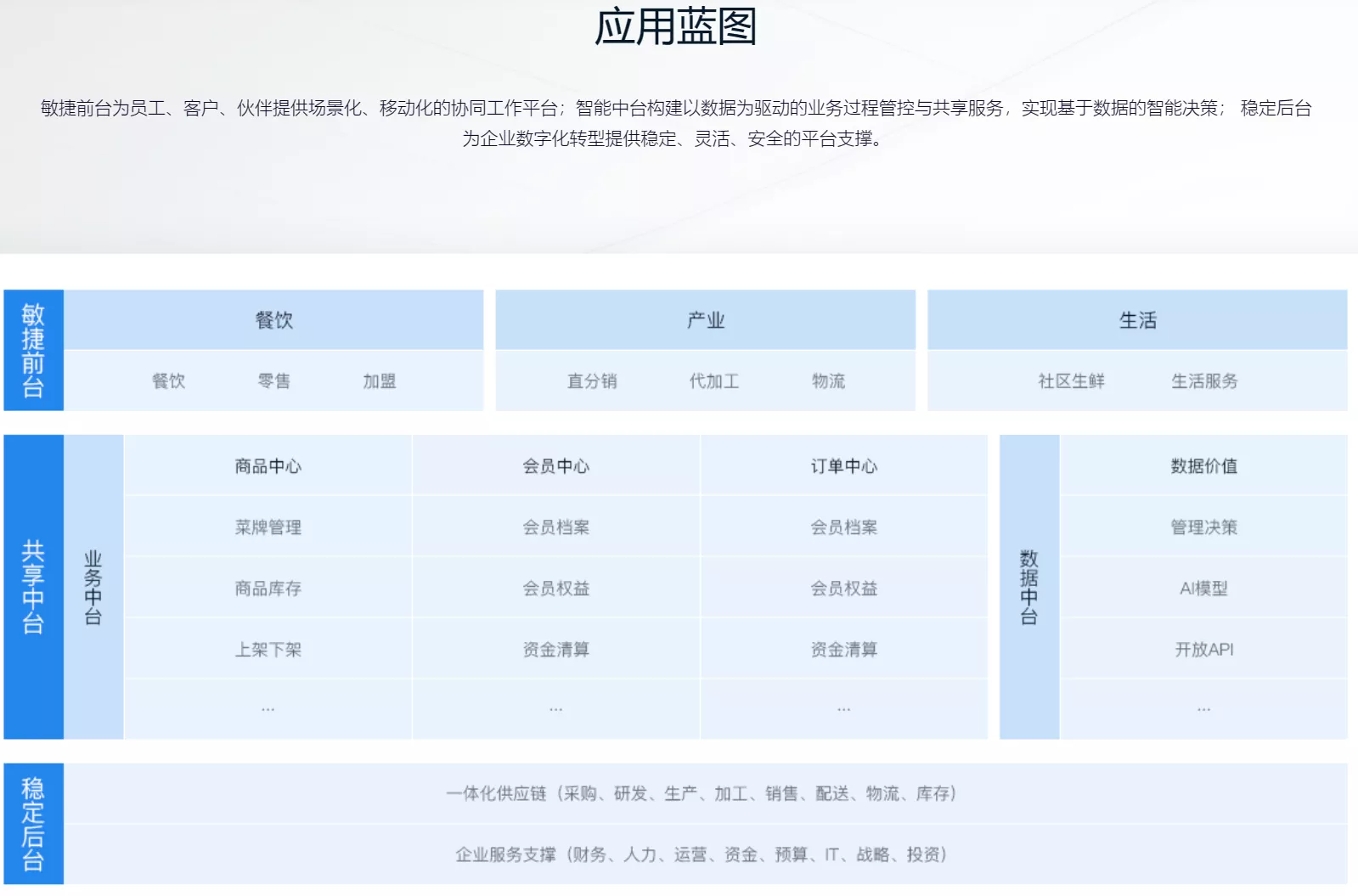1358x896 pixels.
Task: Click the description paragraph starting with 敏捷前台为员工
Action: tap(676, 123)
